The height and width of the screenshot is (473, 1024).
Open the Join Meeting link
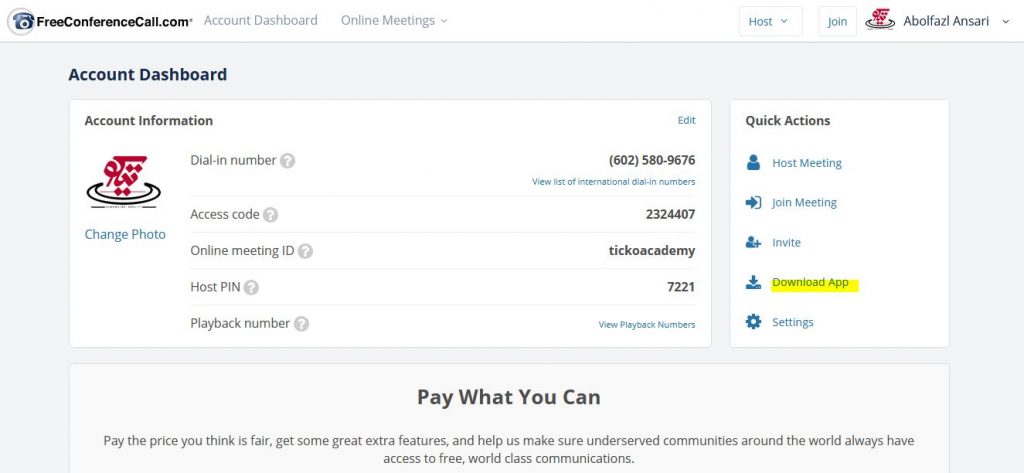[x=804, y=203]
